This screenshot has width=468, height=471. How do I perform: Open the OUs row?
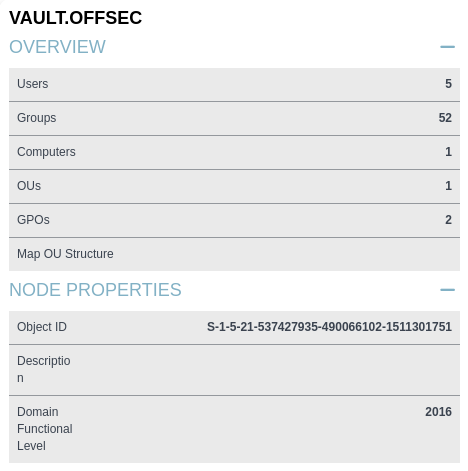pyautogui.click(x=234, y=186)
